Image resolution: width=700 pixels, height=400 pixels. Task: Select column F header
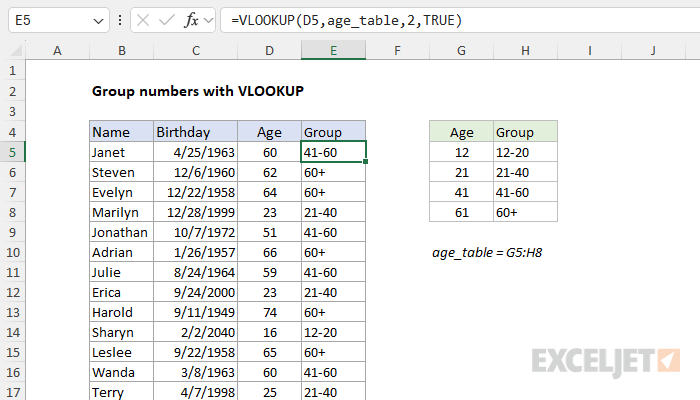(397, 50)
